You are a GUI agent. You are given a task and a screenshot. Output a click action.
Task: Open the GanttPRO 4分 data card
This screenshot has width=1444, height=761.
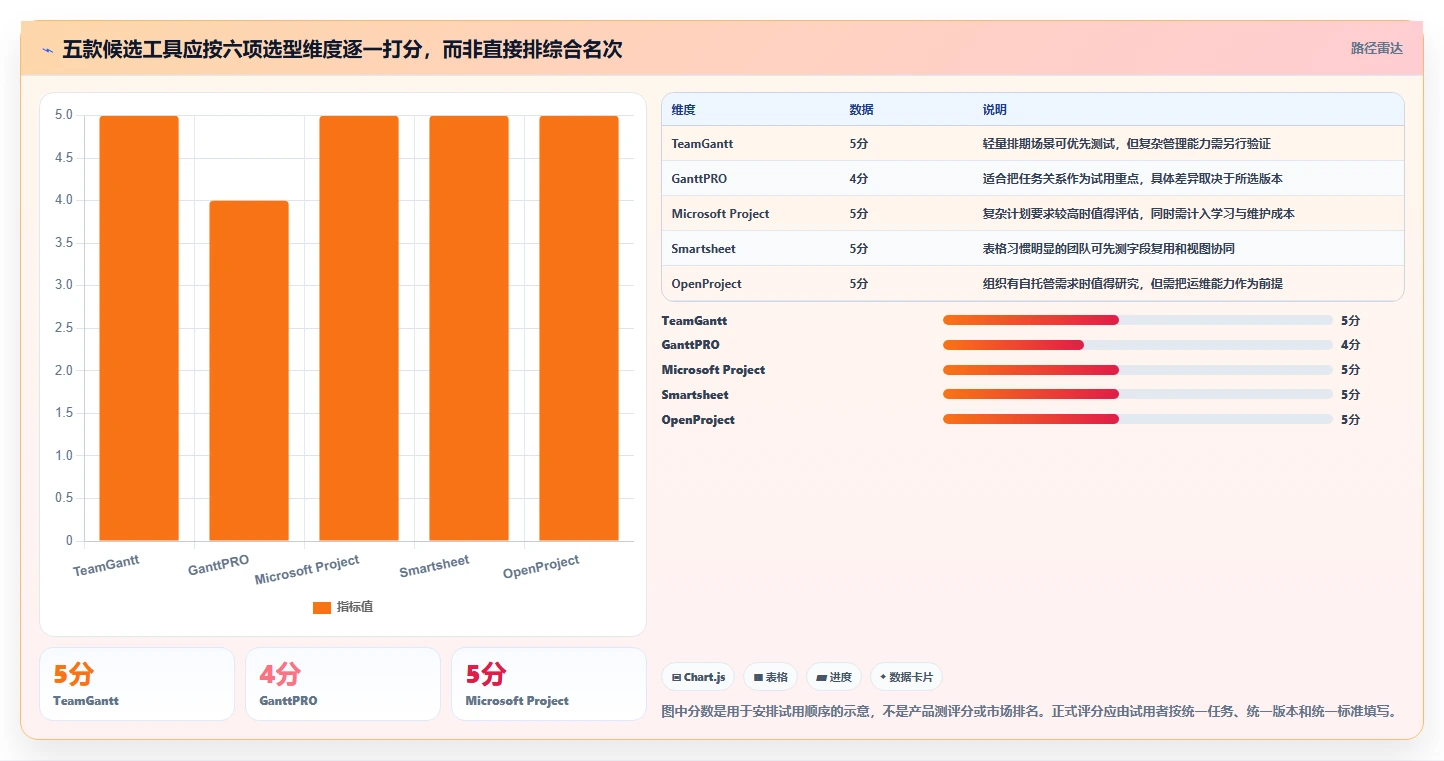coord(343,684)
